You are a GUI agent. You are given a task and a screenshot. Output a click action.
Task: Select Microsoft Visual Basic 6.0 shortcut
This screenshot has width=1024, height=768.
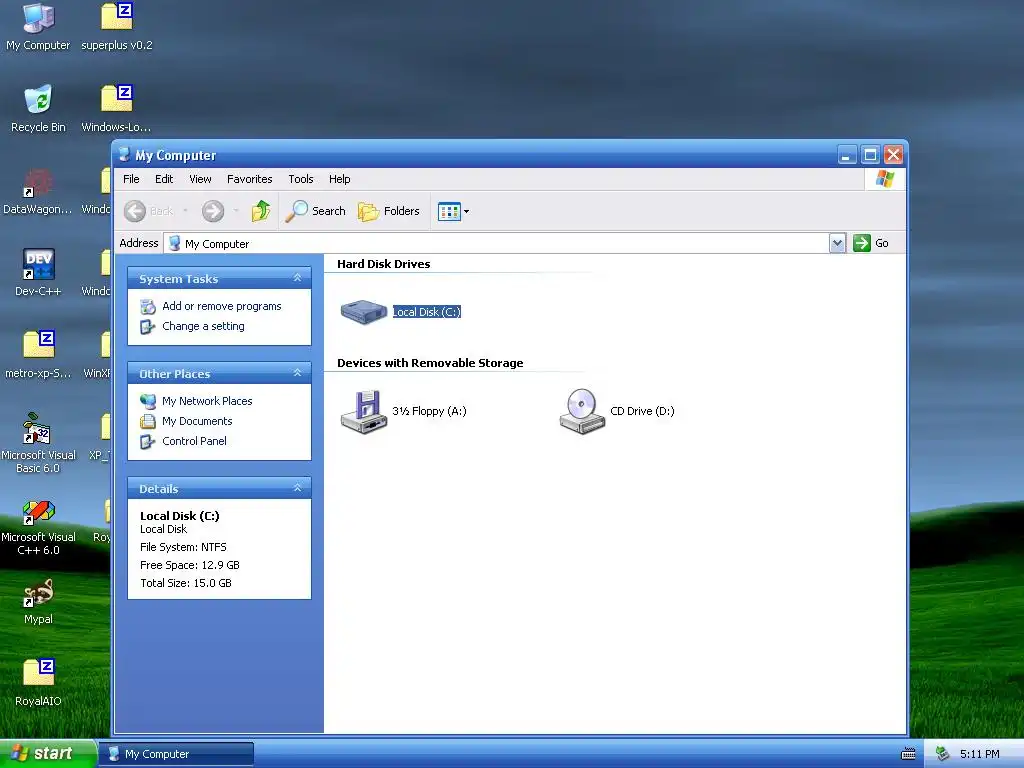38,443
